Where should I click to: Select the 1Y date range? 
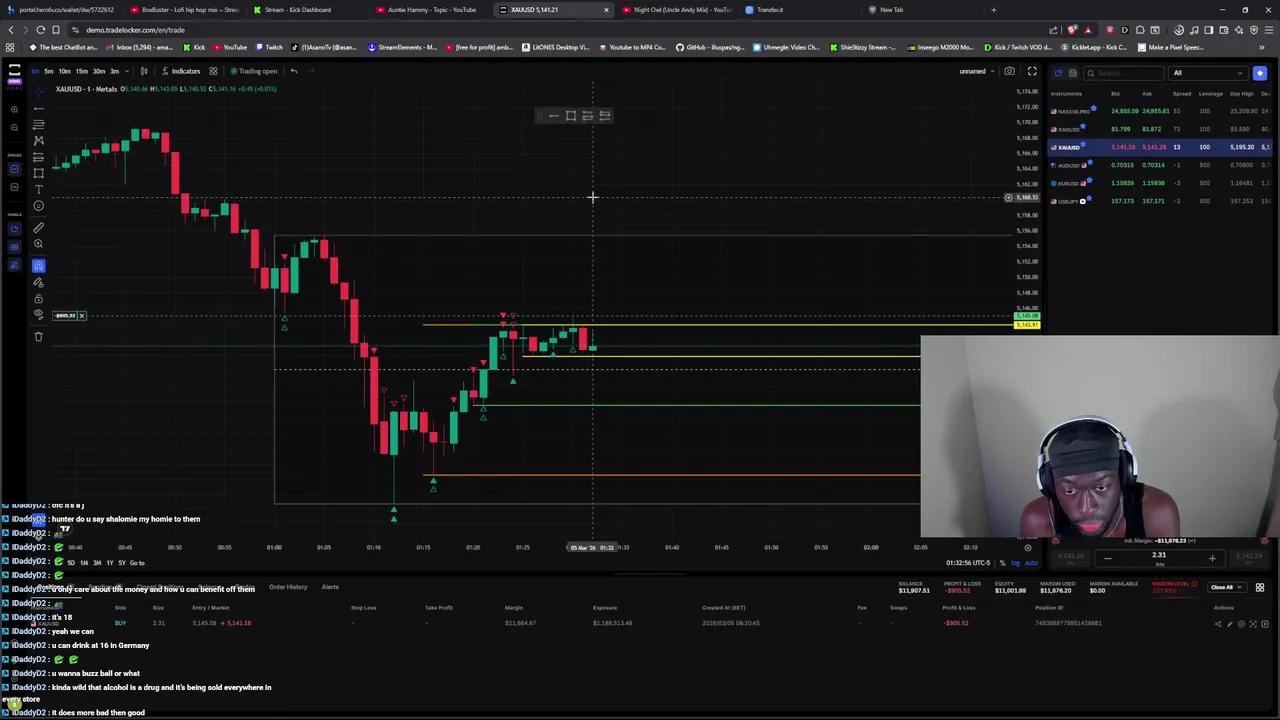110,563
